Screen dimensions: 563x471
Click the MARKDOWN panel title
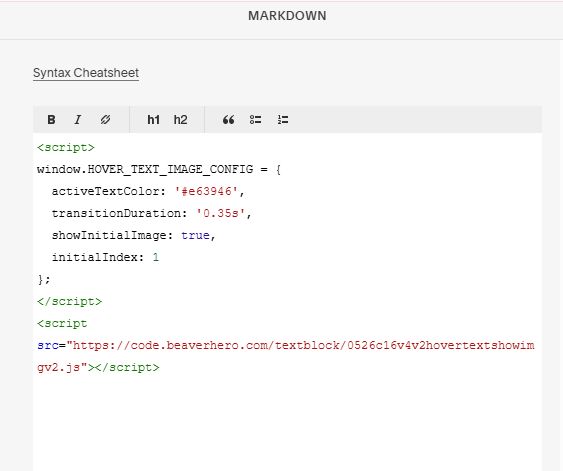(287, 16)
